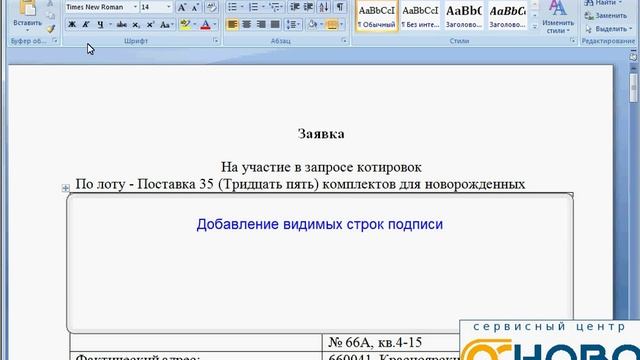640x360 pixels.
Task: Click the grow font size button
Action: (x=182, y=7)
